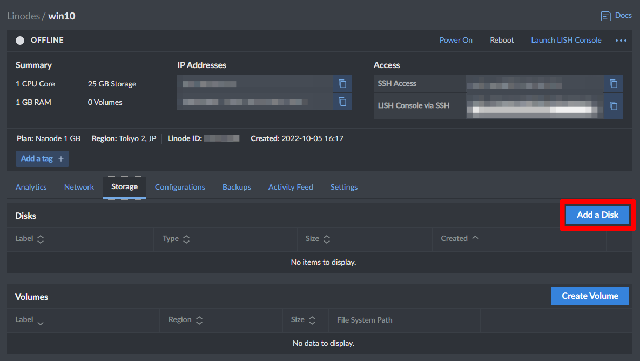Viewport: 640px width, 361px height.
Task: Open the Settings tab
Action: [x=344, y=187]
